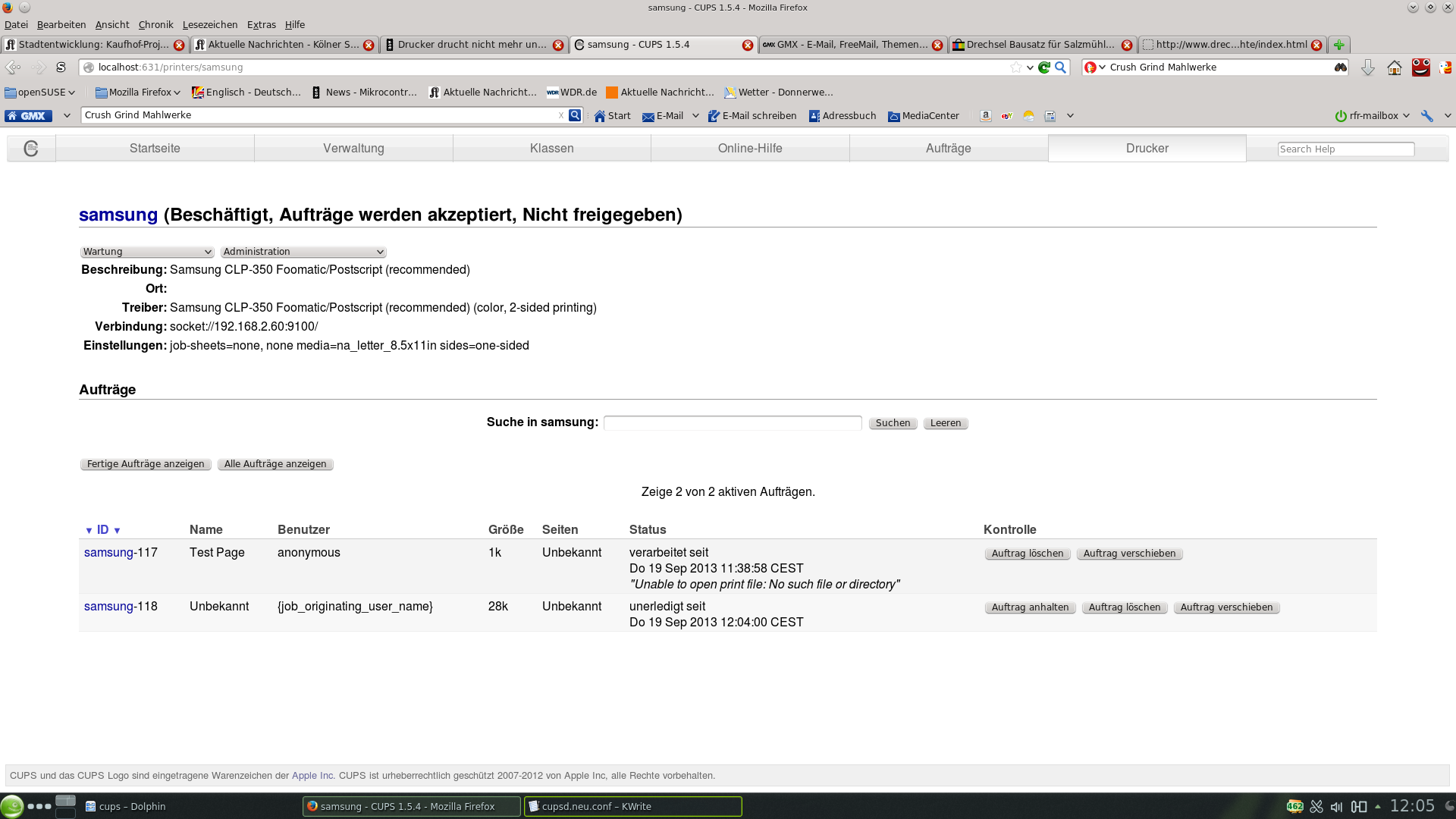Open the Adressbuch toolbar button
The height and width of the screenshot is (819, 1456).
[x=842, y=116]
